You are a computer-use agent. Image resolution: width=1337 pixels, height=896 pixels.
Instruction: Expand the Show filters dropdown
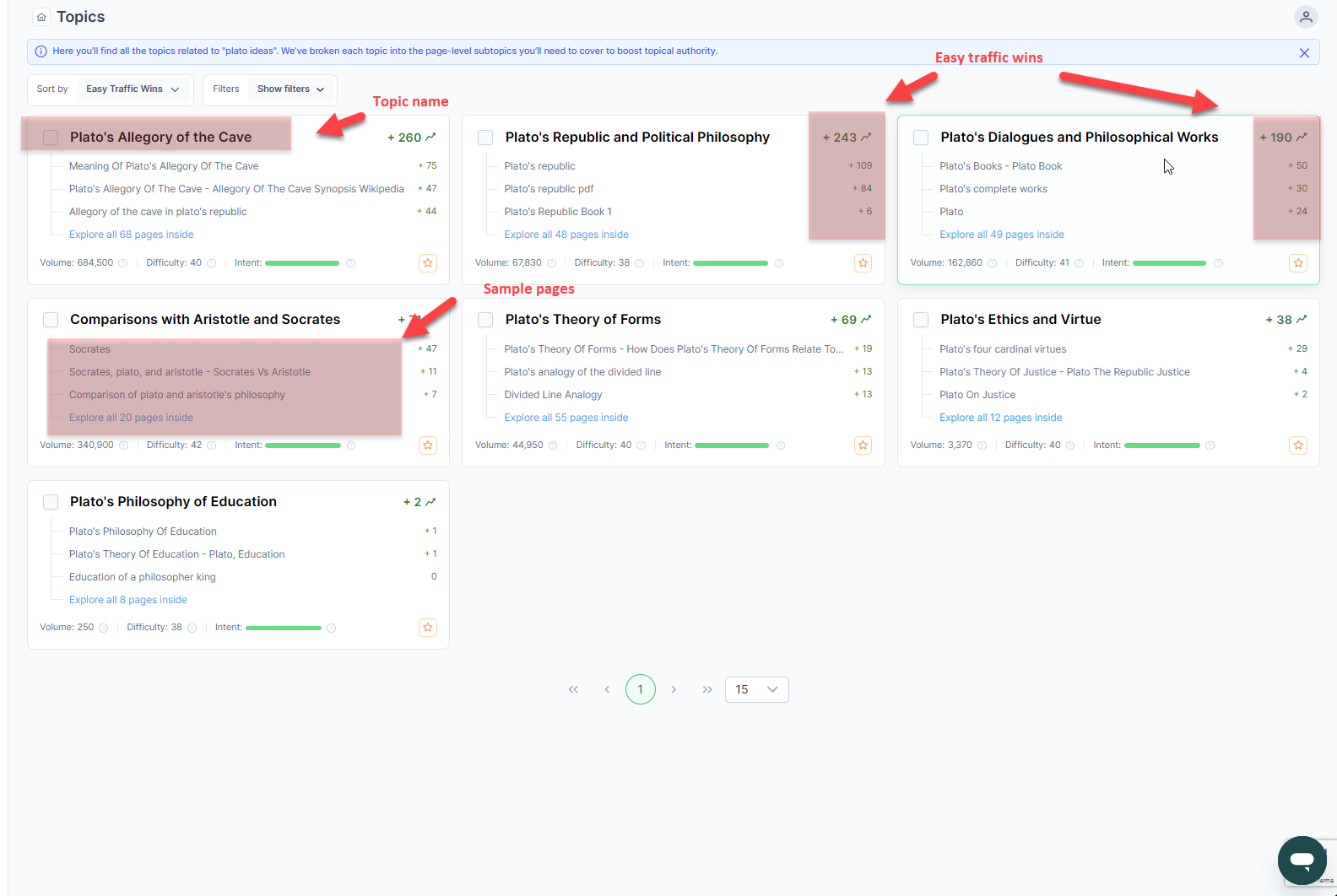(x=290, y=89)
